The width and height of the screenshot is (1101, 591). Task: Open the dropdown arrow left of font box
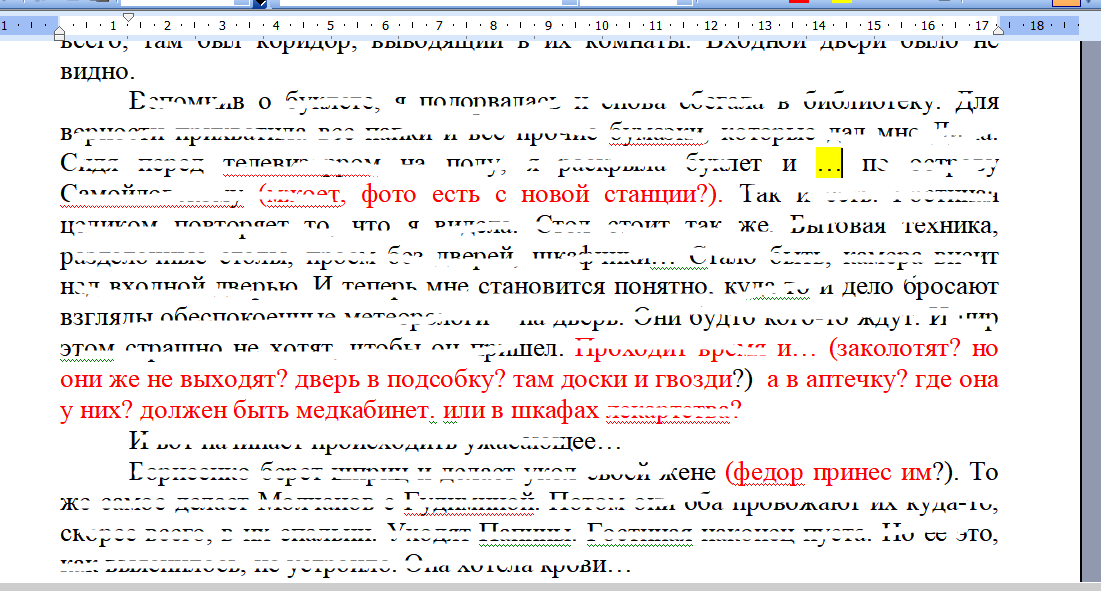click(x=261, y=4)
